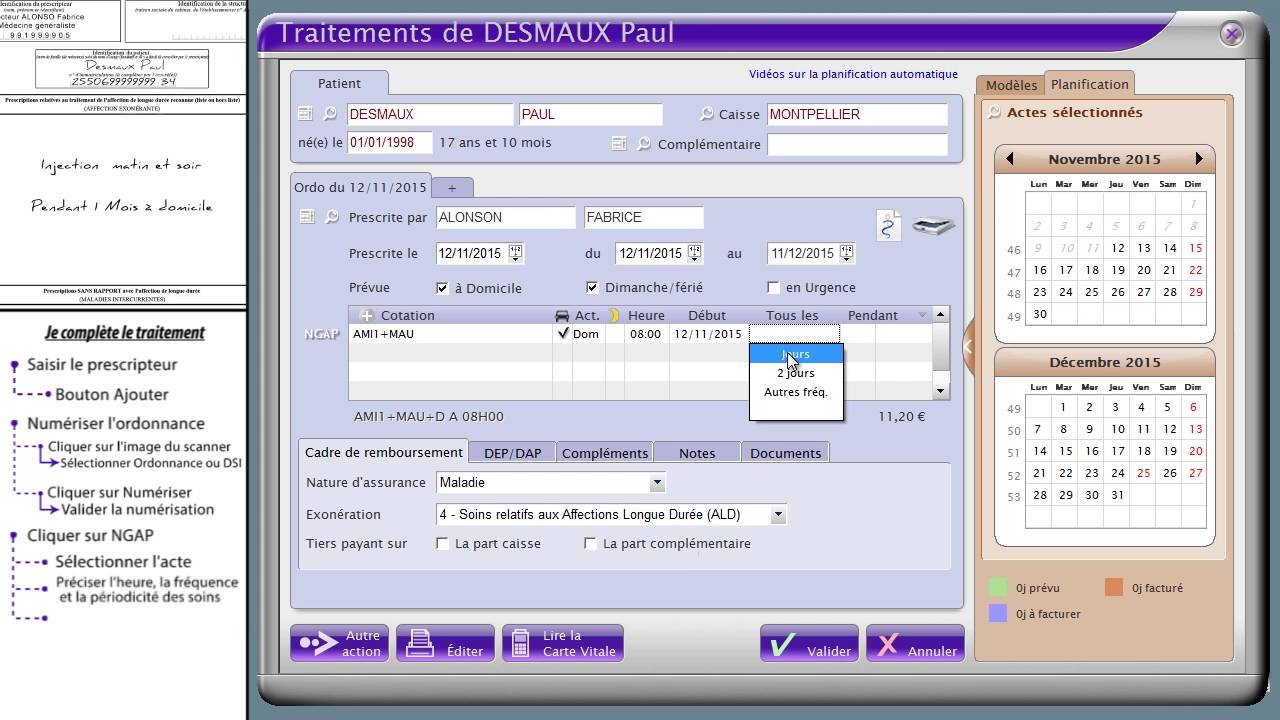
Task: Open the DEP/DAP tab
Action: (513, 453)
